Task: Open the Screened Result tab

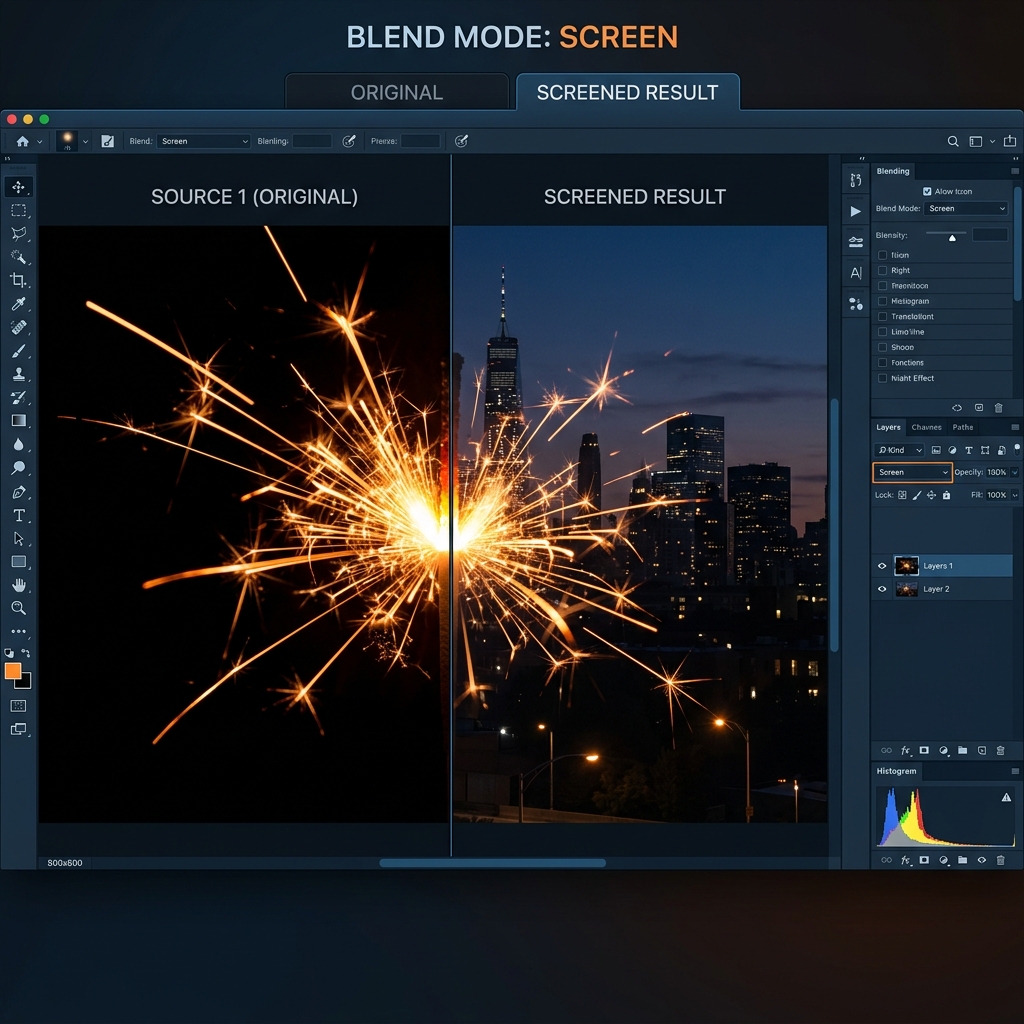Action: pos(628,92)
